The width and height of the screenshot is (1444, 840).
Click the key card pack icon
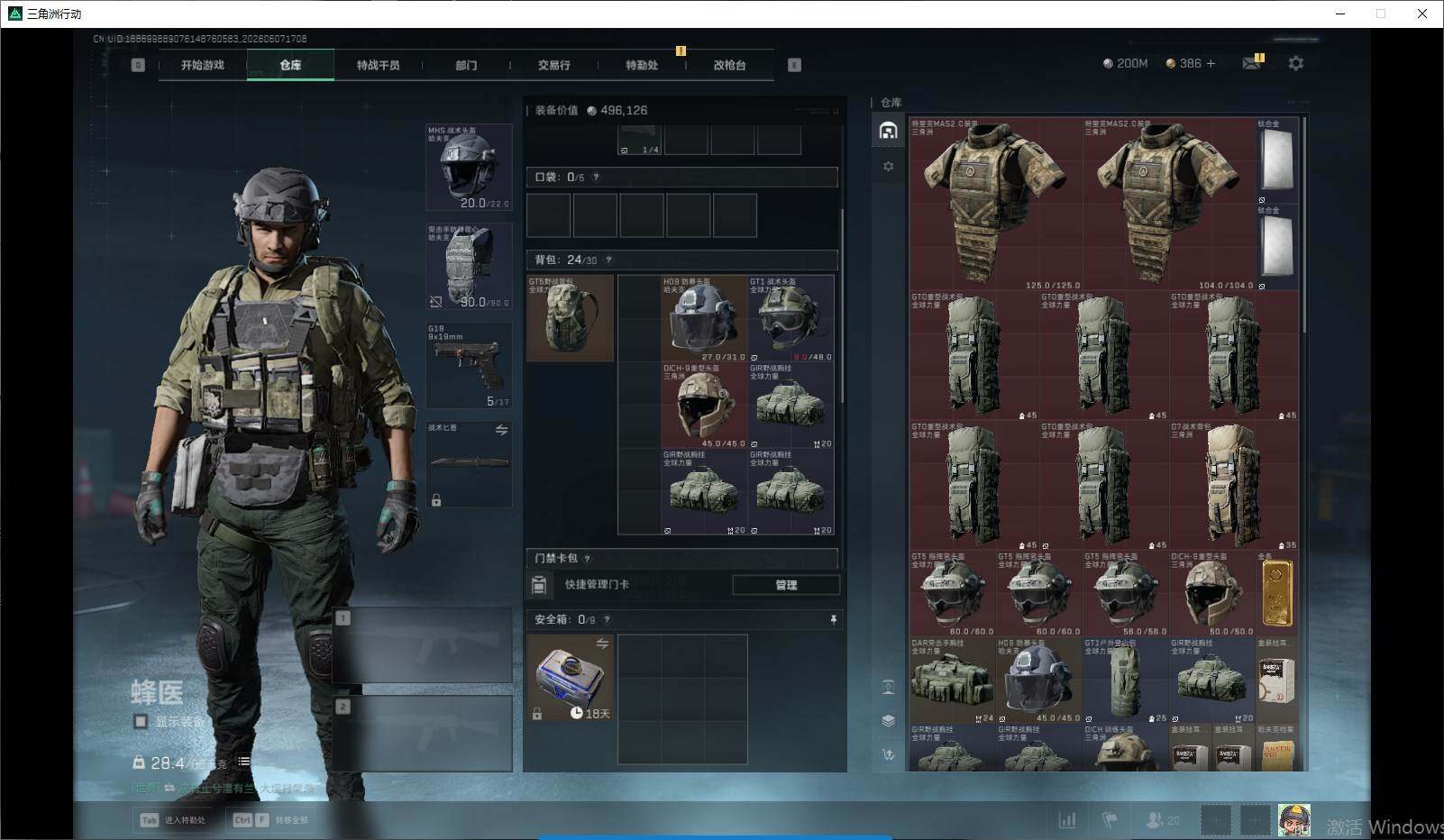pos(538,585)
